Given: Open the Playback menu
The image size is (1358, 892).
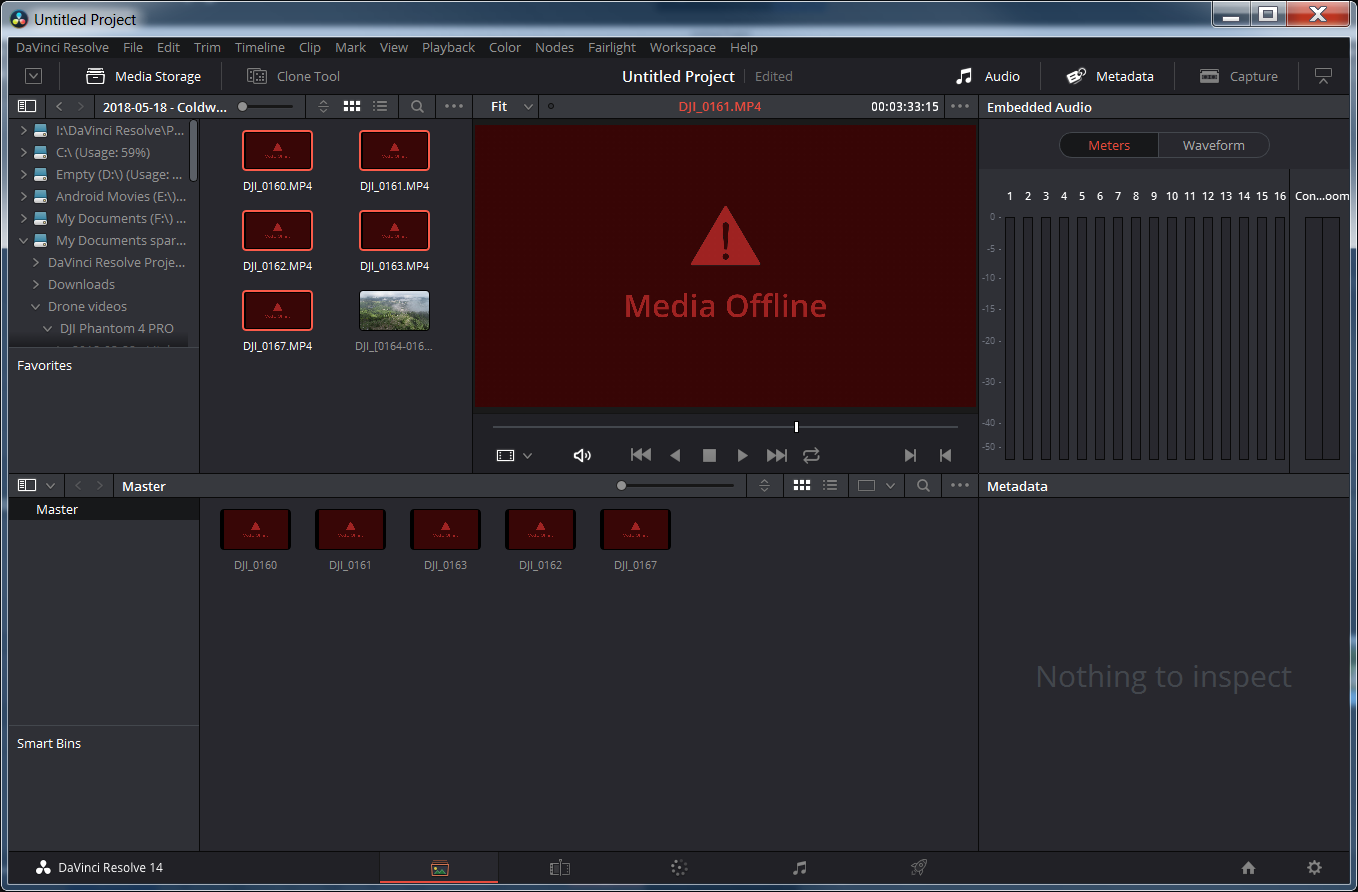Looking at the screenshot, I should (x=449, y=47).
